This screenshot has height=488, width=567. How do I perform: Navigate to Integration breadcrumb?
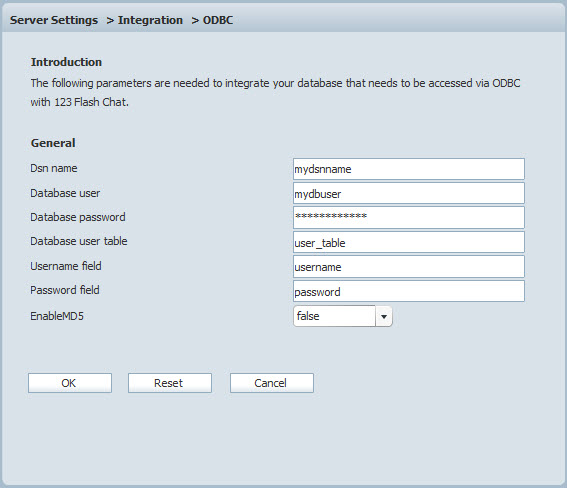(x=150, y=20)
